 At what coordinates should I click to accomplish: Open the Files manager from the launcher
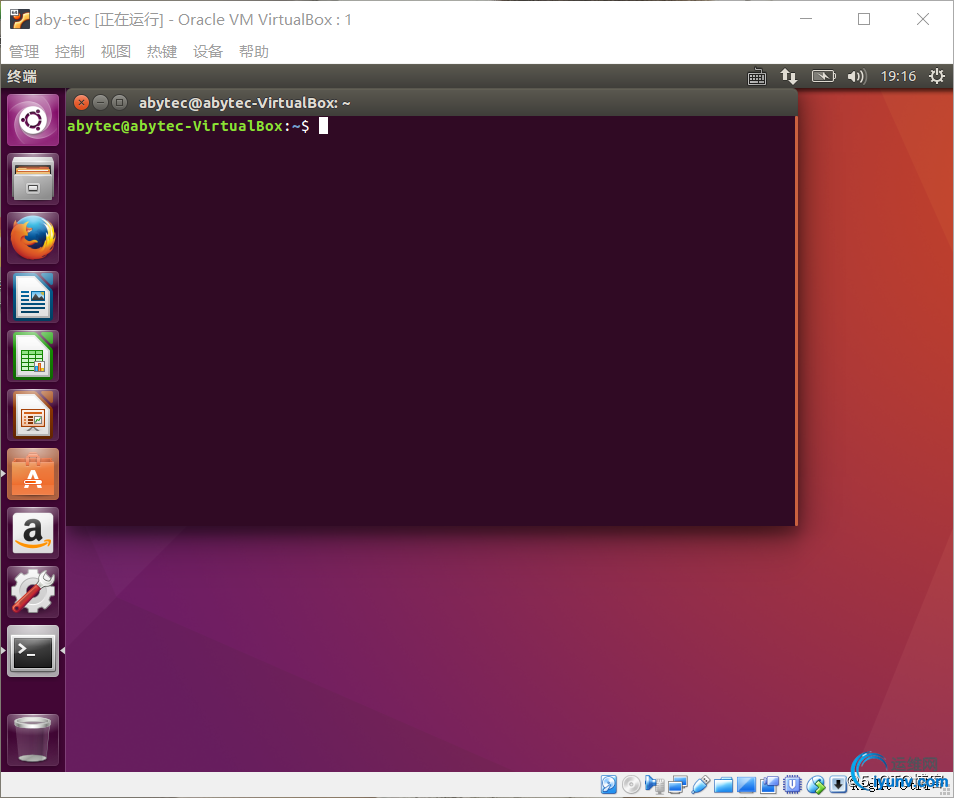pos(33,179)
